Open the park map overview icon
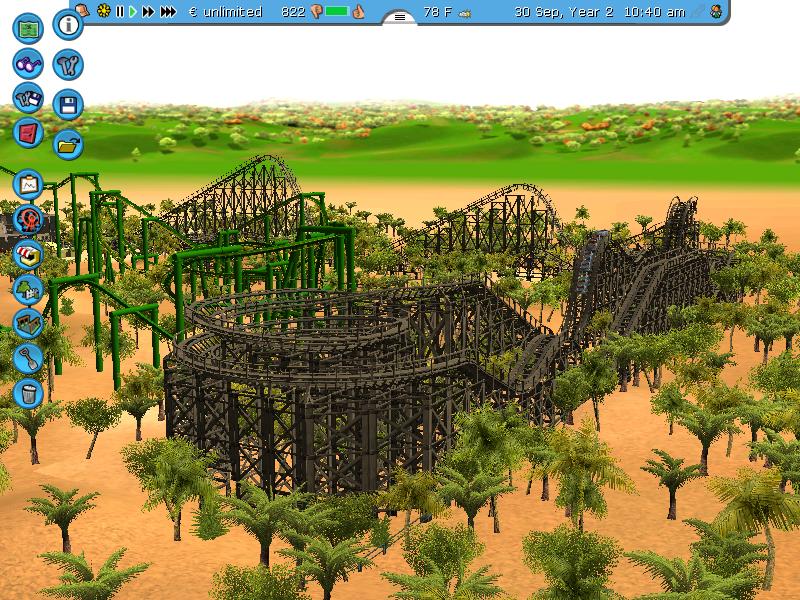Image resolution: width=800 pixels, height=600 pixels. click(x=28, y=29)
